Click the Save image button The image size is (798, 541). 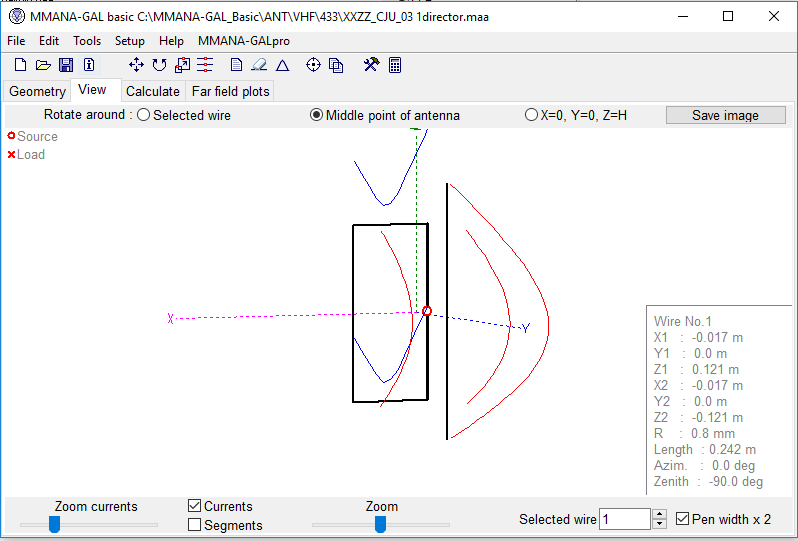pos(725,115)
